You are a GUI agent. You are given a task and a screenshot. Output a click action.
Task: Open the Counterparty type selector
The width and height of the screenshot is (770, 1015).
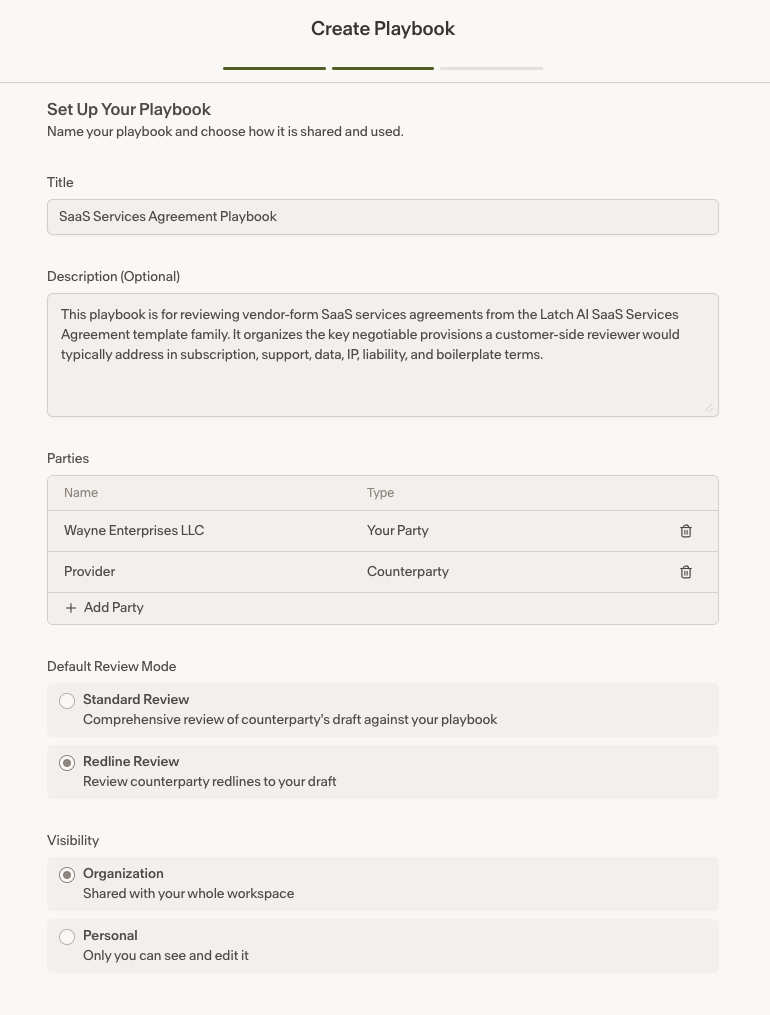pyautogui.click(x=408, y=572)
